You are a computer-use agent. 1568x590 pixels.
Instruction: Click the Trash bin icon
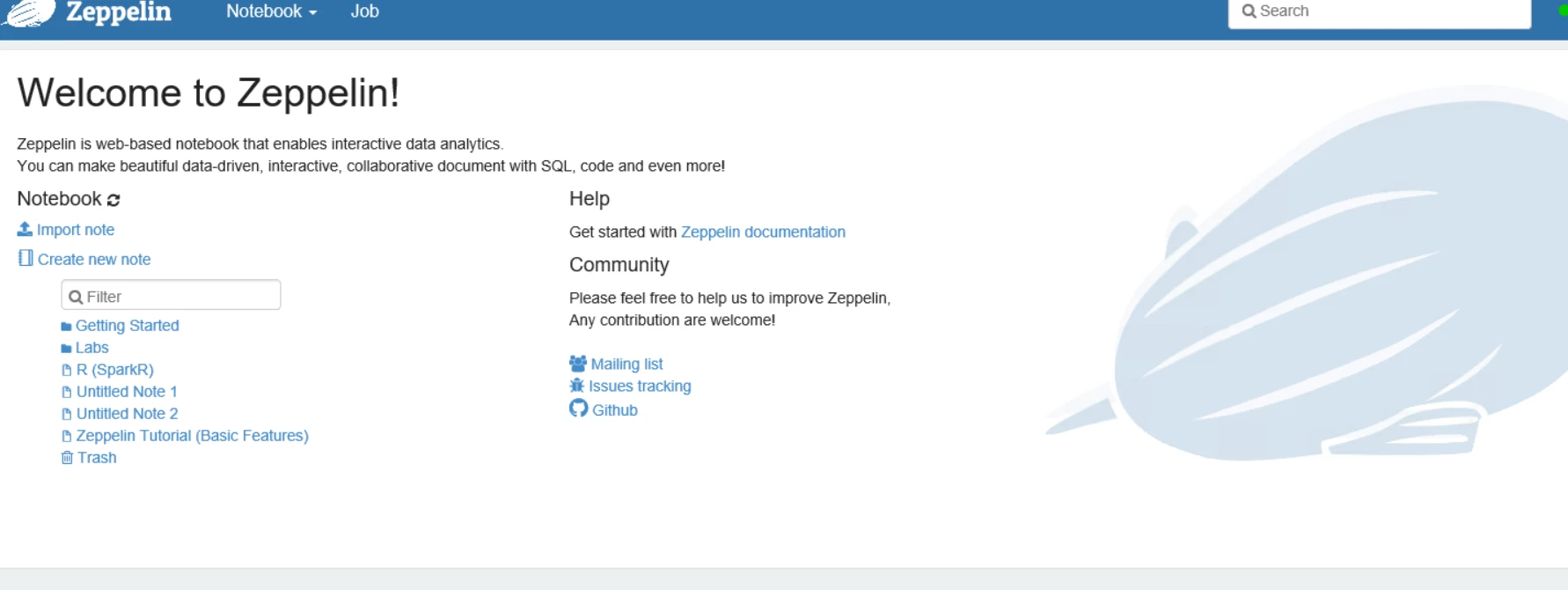[x=67, y=458]
